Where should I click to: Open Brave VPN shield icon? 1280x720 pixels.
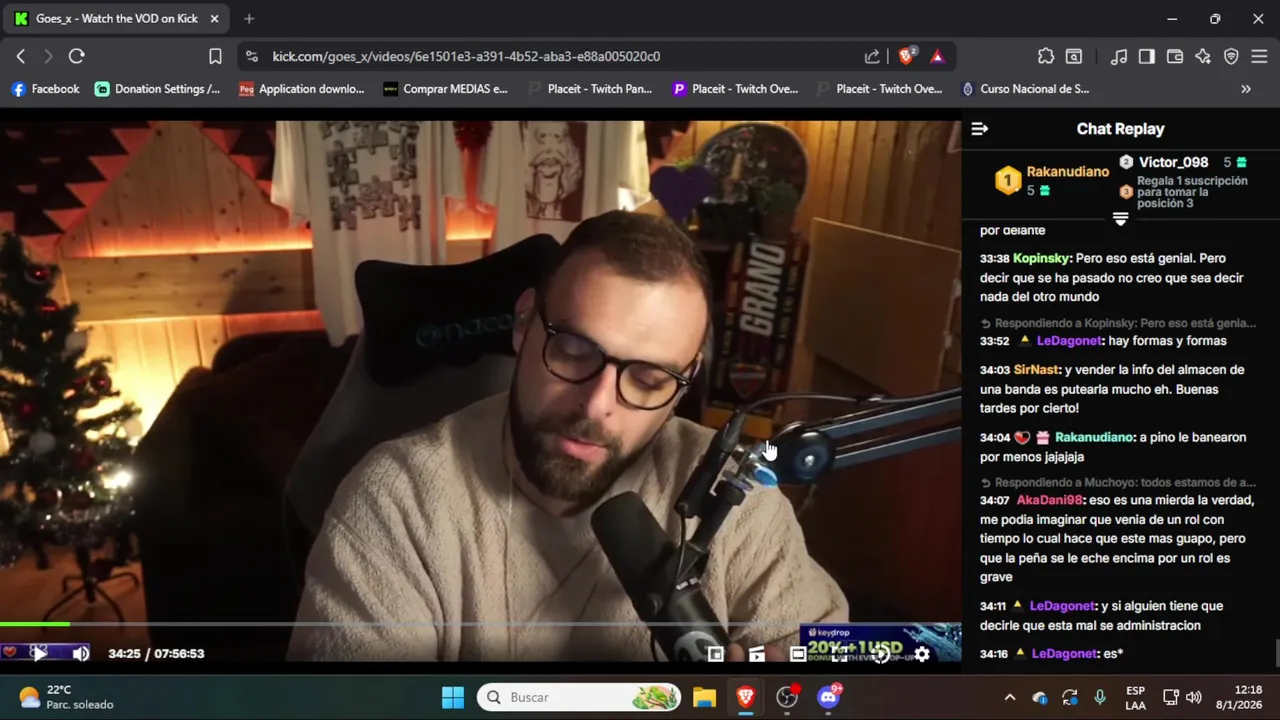1231,56
